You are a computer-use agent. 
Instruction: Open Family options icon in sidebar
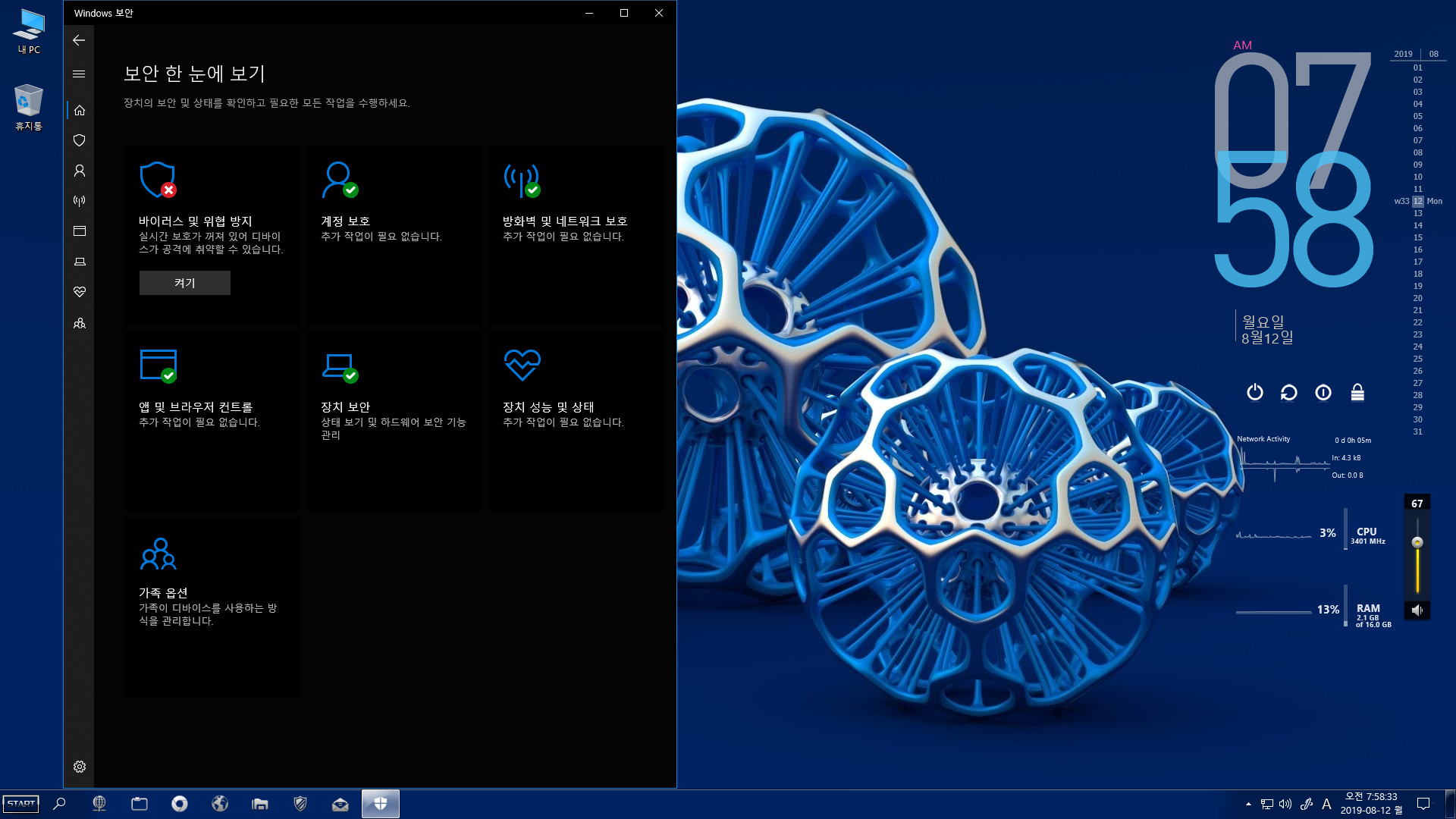[79, 323]
